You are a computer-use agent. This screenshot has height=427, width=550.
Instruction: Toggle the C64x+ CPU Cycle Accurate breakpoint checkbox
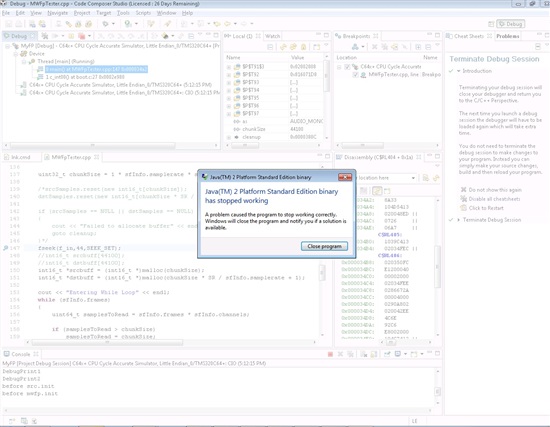coord(347,67)
